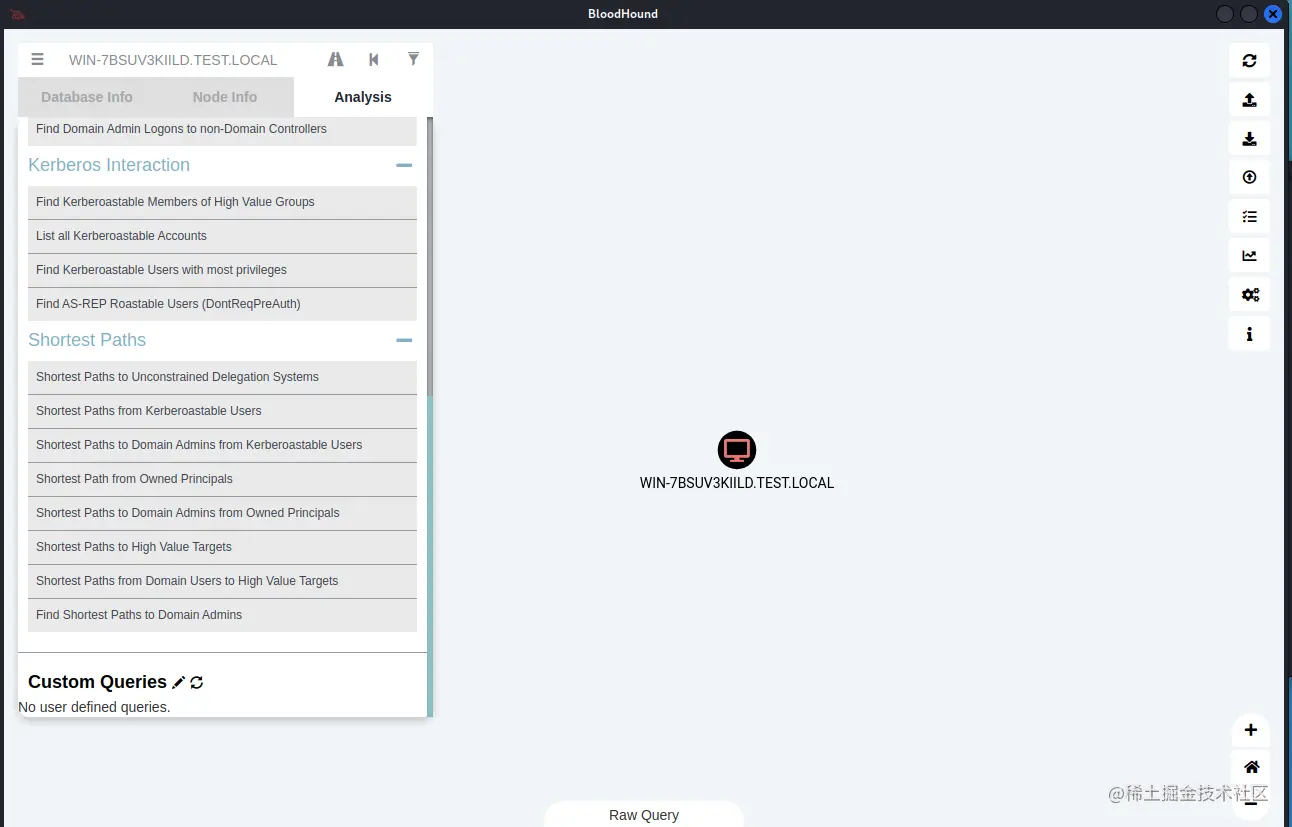Edit custom queries with the pencil icon
The height and width of the screenshot is (827, 1292).
coord(179,682)
